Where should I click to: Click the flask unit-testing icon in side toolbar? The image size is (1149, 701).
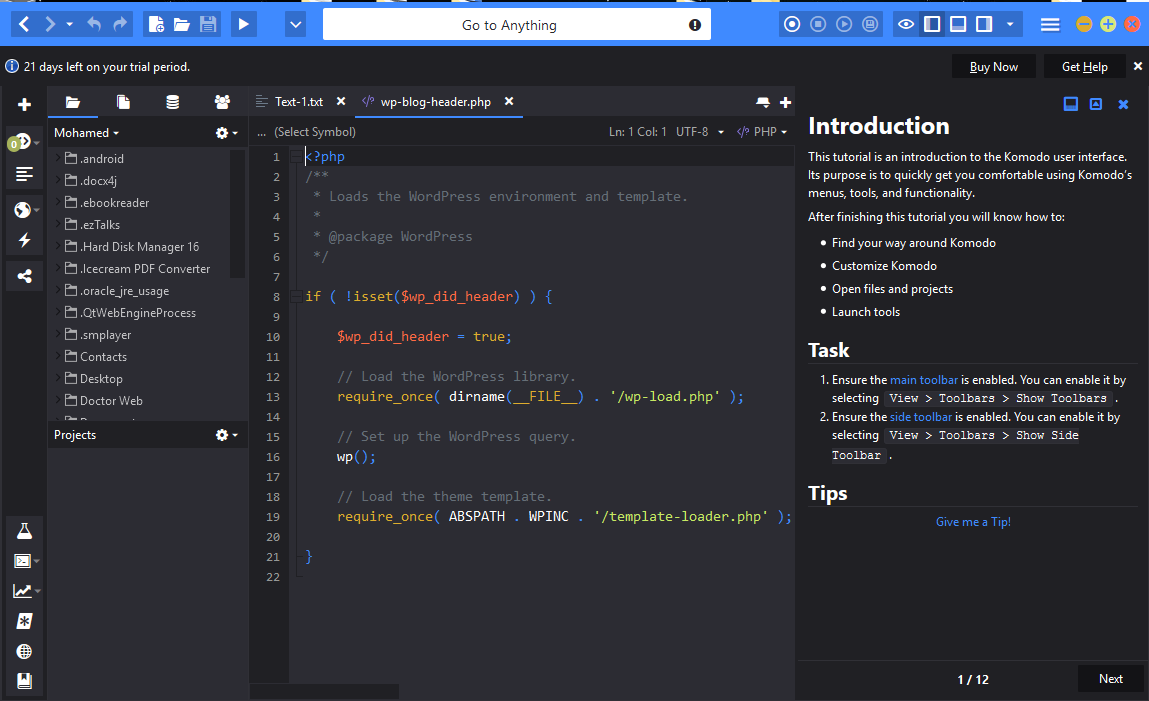[x=24, y=531]
